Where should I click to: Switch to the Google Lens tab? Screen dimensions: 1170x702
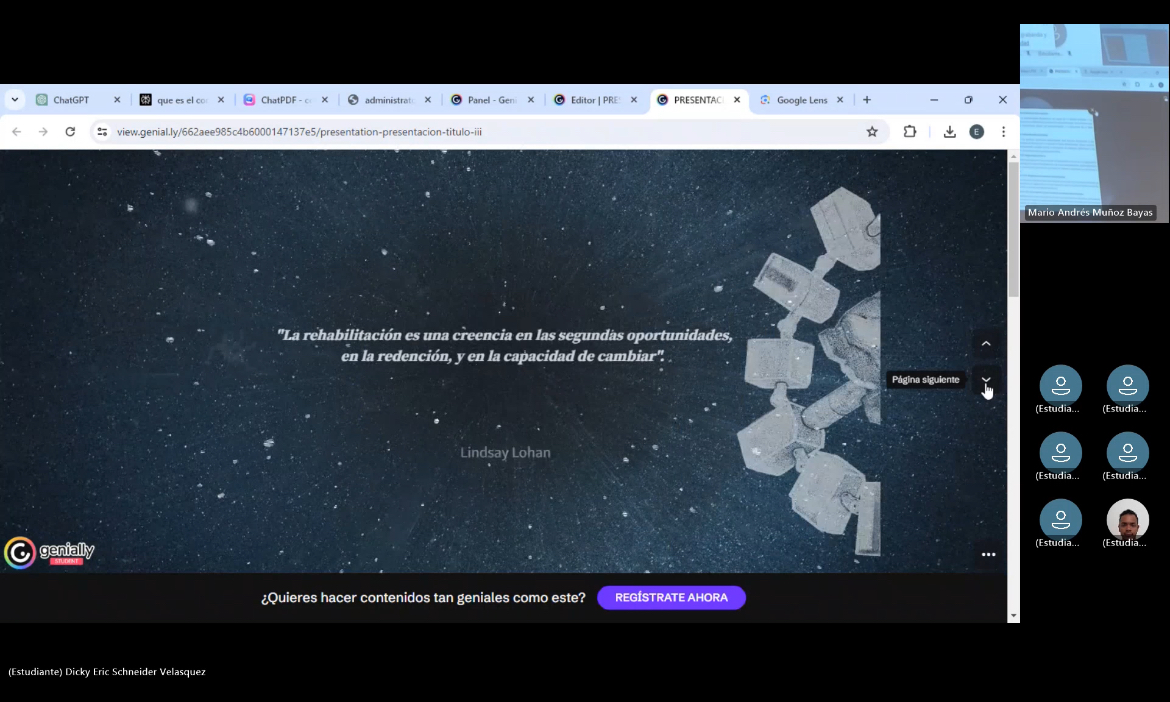click(x=800, y=100)
